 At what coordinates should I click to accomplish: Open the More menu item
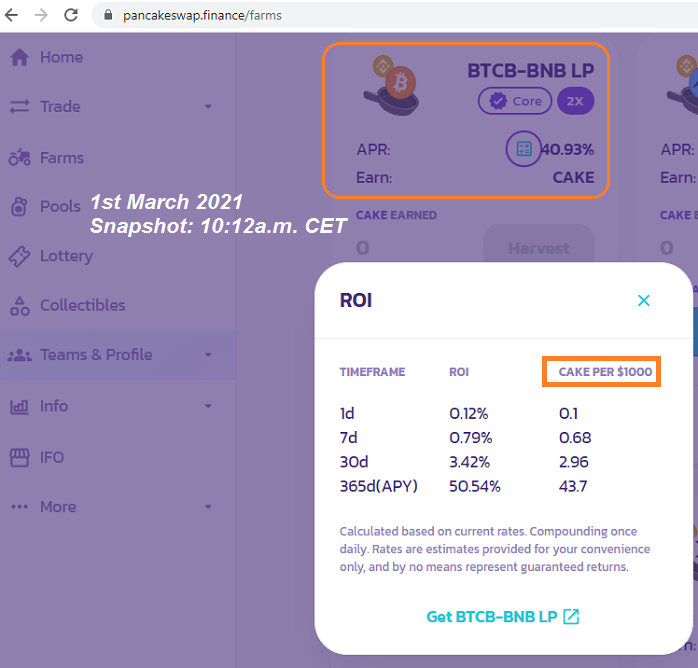pyautogui.click(x=58, y=507)
